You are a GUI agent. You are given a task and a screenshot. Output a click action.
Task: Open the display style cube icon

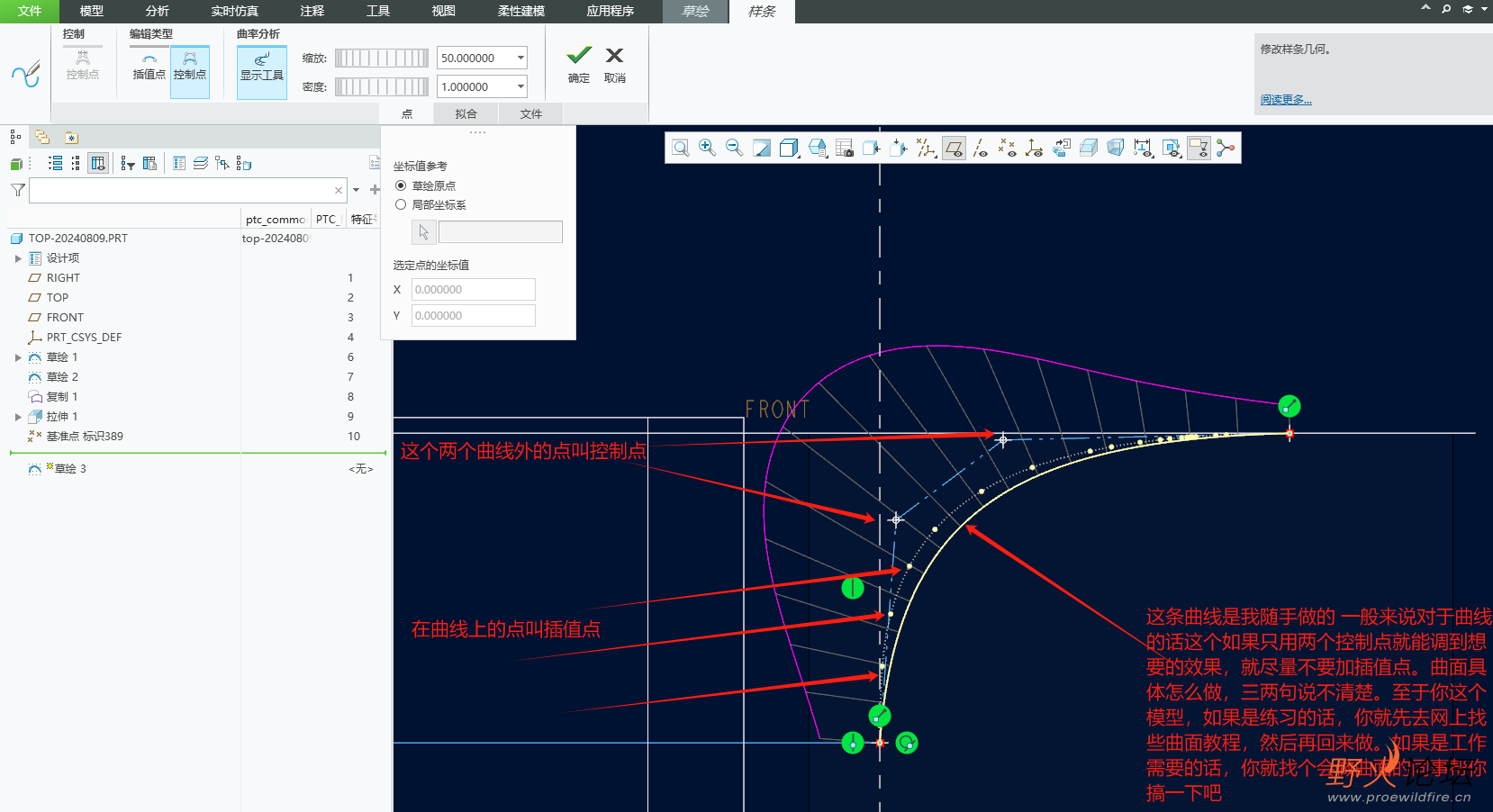[x=790, y=148]
